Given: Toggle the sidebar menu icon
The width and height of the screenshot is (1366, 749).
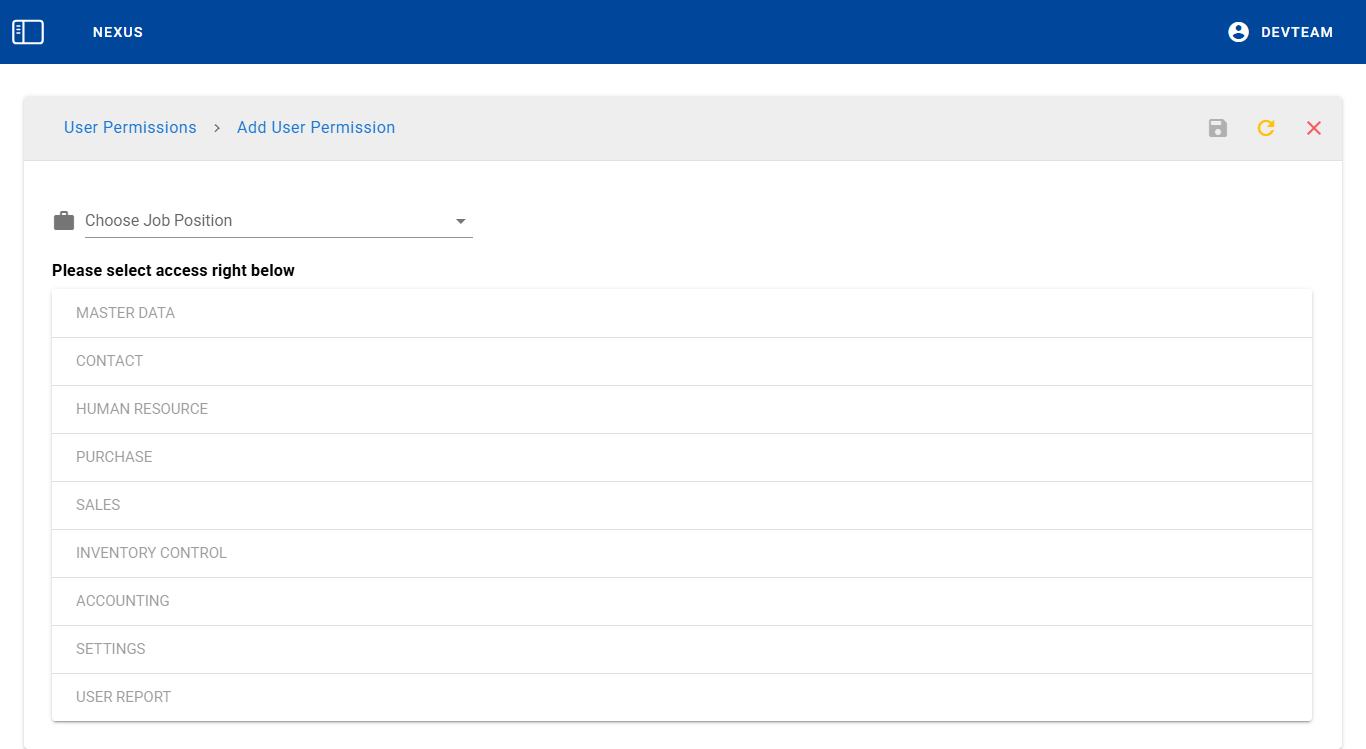Looking at the screenshot, I should (x=28, y=32).
